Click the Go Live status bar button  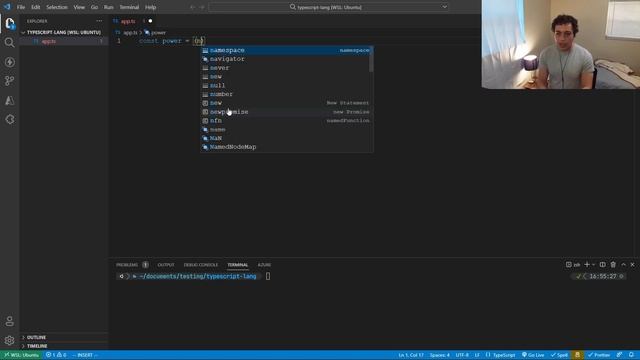point(533,355)
